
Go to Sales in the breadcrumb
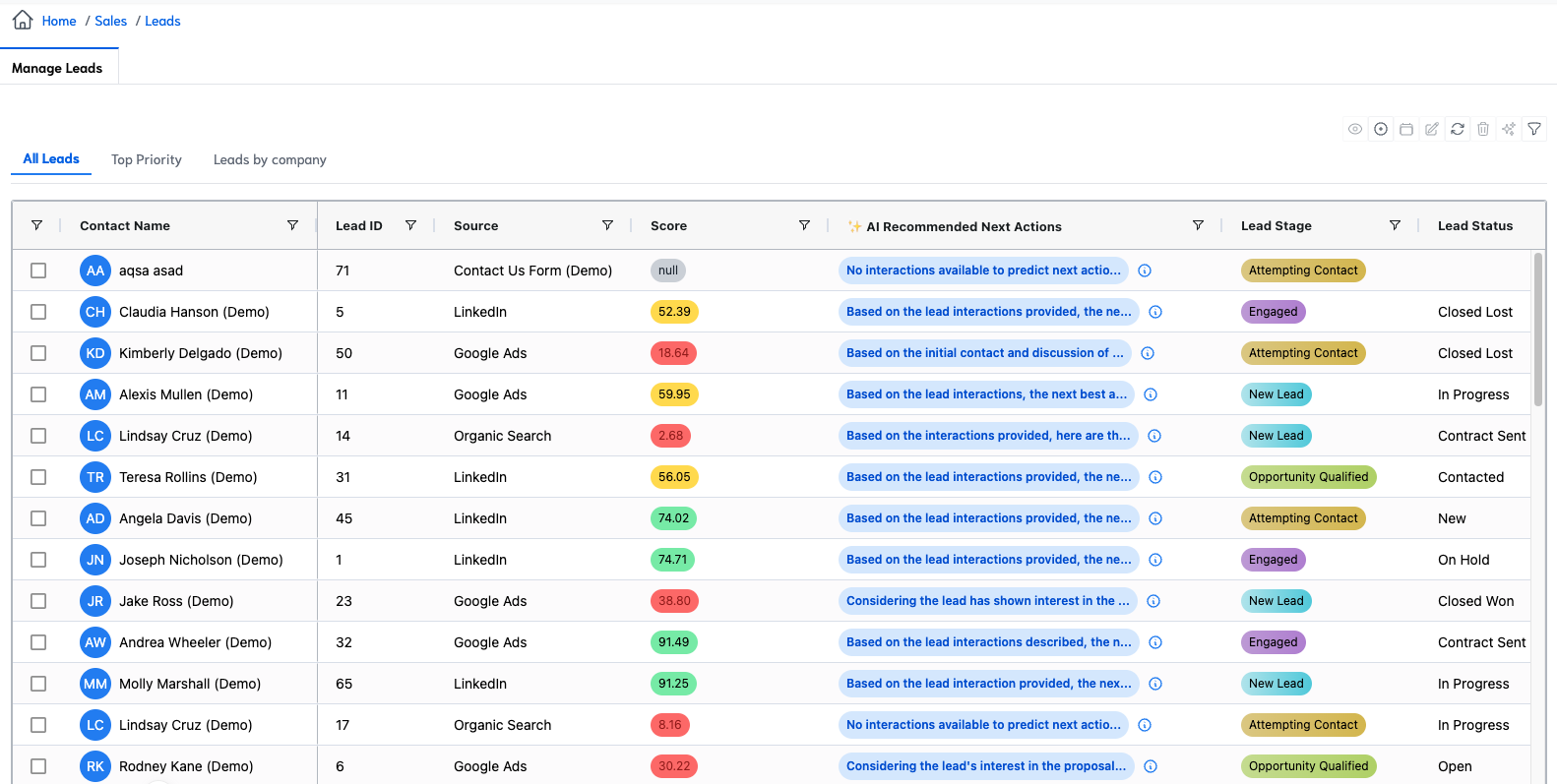pos(110,21)
